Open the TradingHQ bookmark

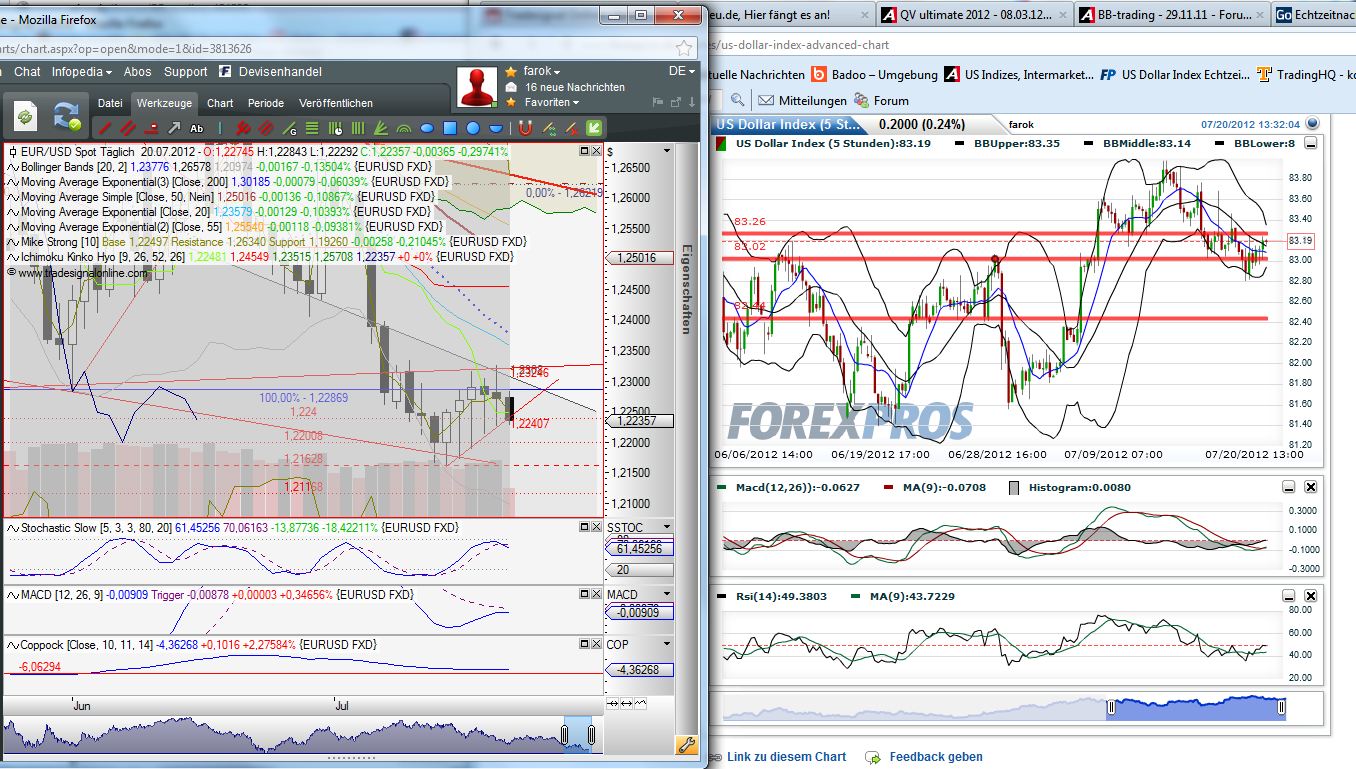click(1305, 74)
